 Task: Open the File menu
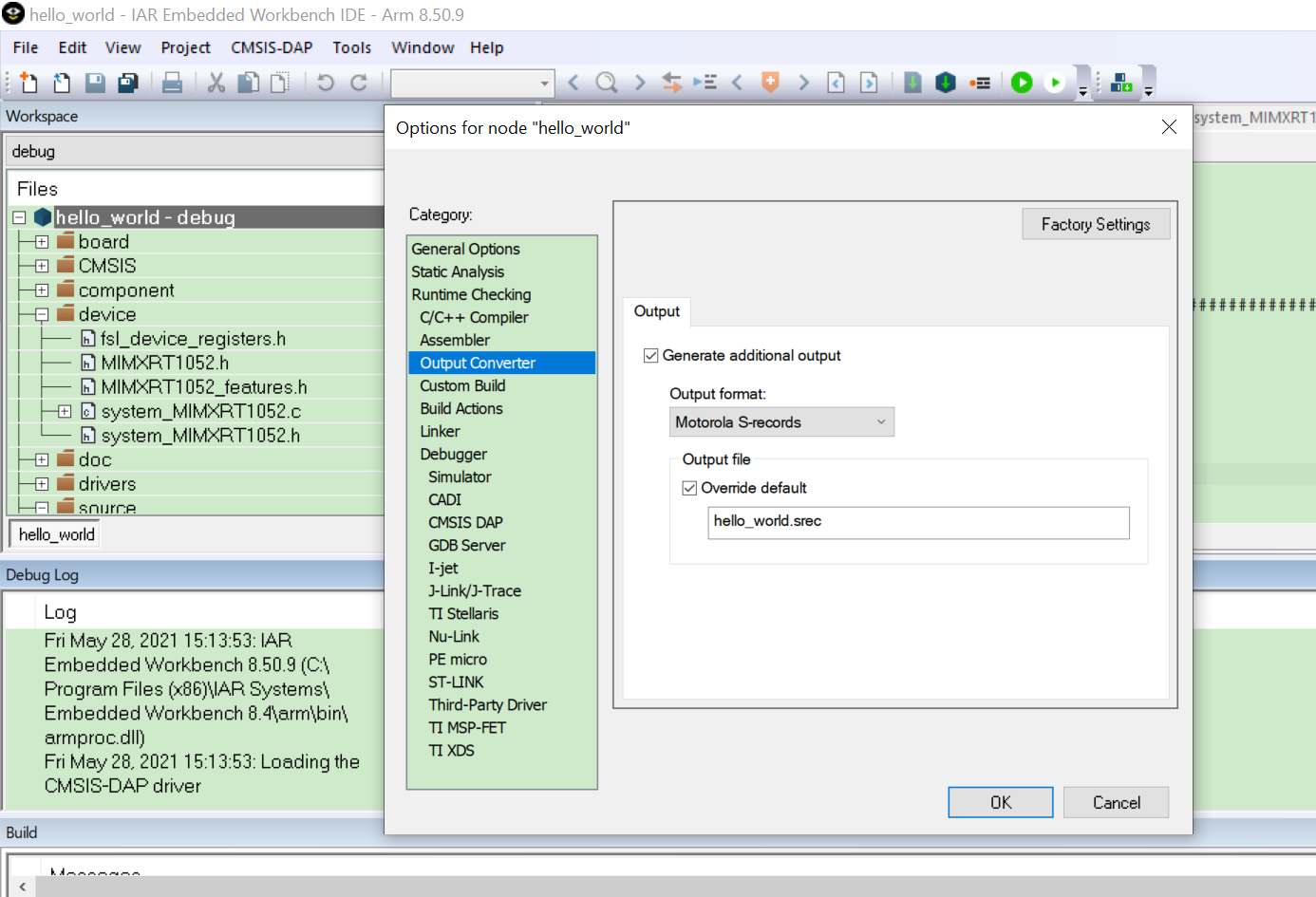(x=26, y=47)
